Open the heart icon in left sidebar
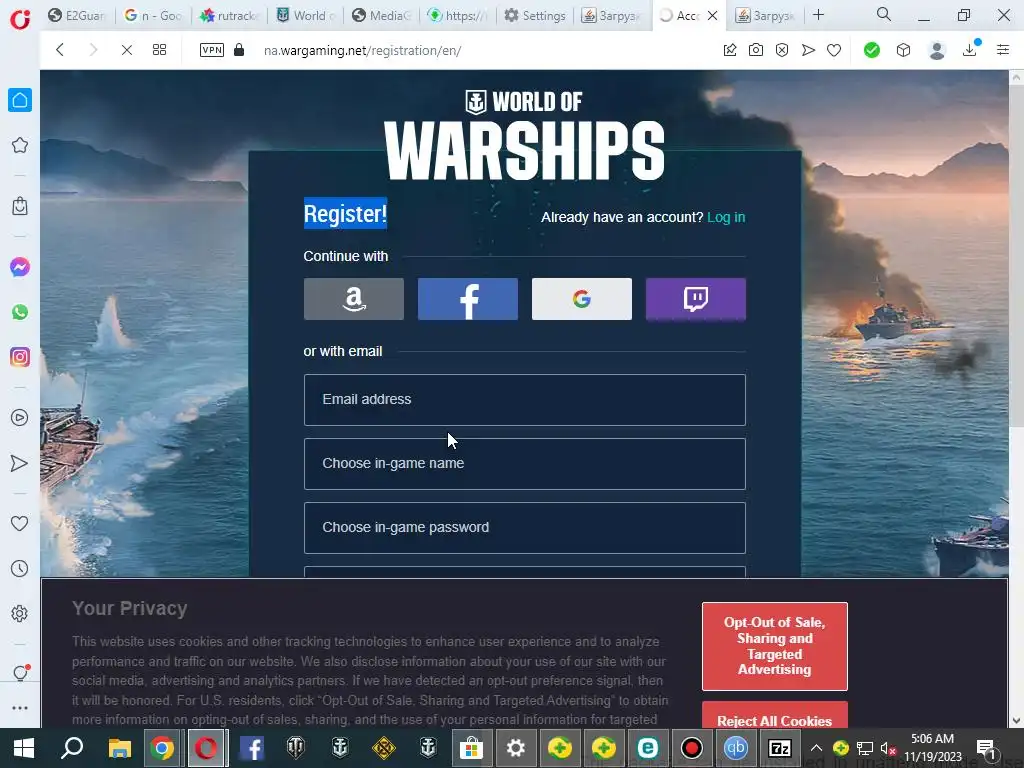The height and width of the screenshot is (768, 1024). (20, 523)
